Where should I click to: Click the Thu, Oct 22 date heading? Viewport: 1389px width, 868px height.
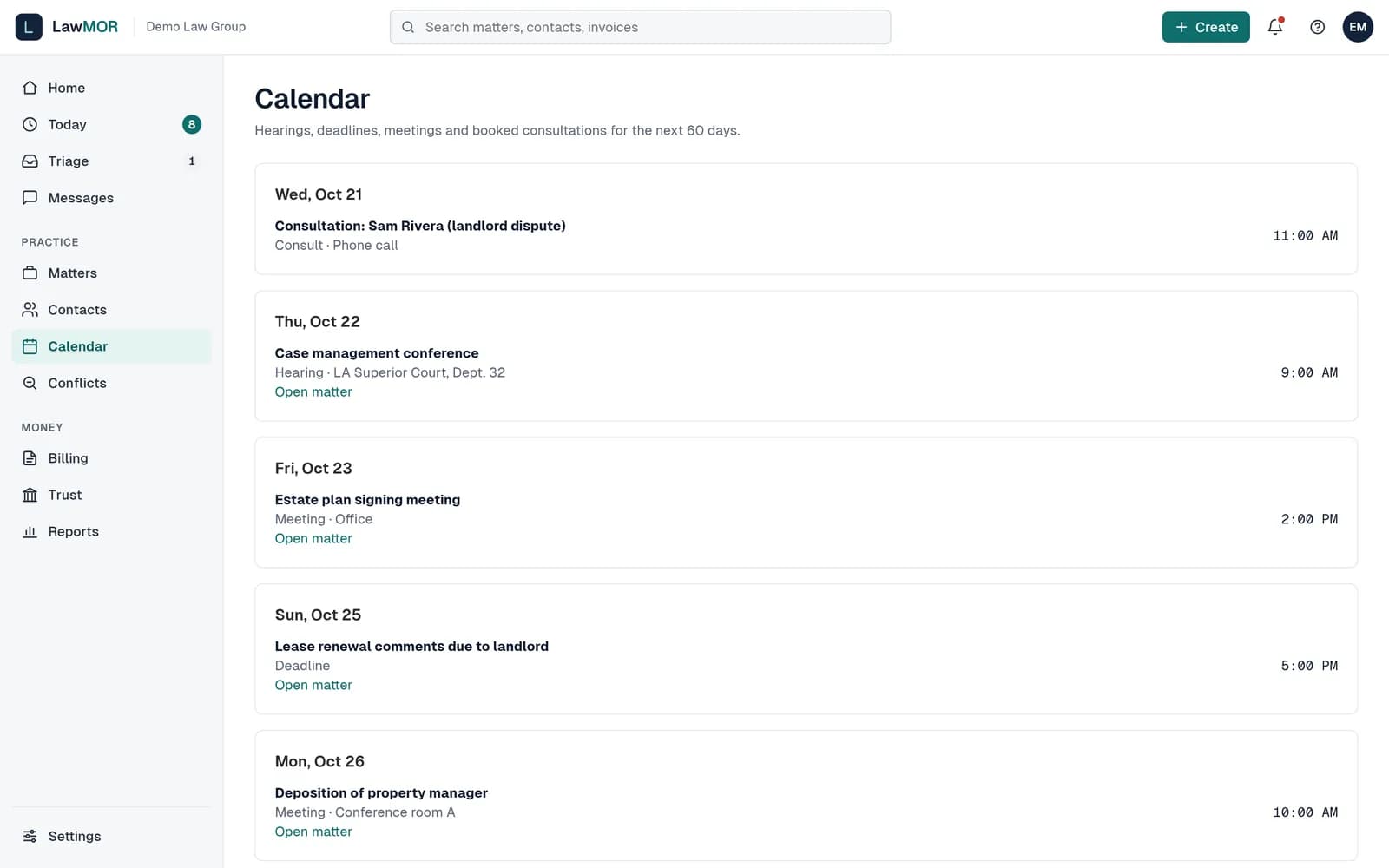click(x=318, y=322)
